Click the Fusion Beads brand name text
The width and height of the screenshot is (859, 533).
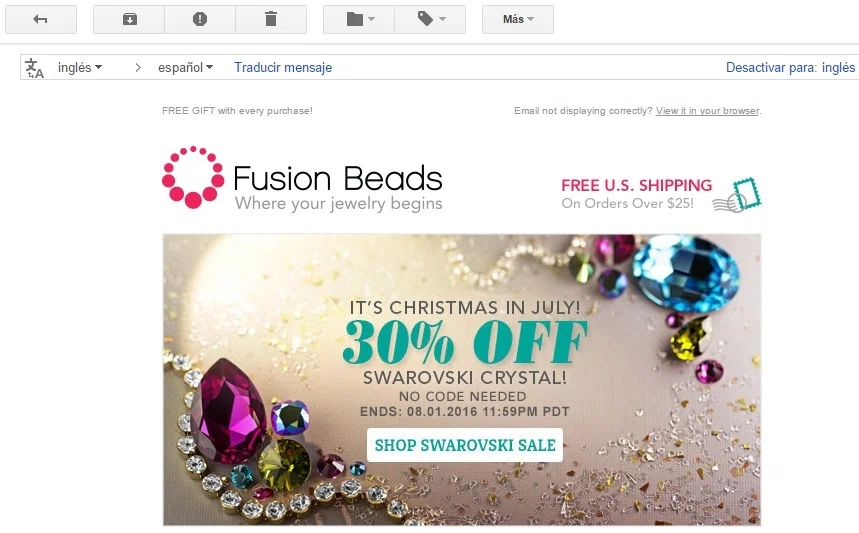point(338,179)
